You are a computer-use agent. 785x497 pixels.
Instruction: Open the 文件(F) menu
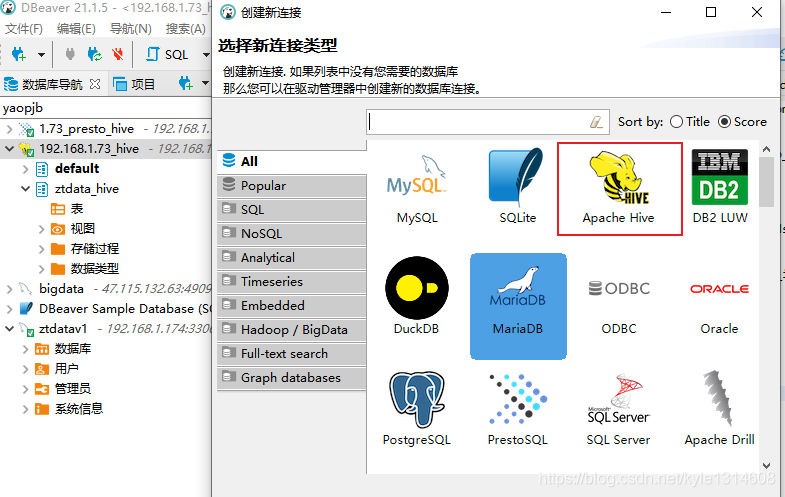(24, 29)
